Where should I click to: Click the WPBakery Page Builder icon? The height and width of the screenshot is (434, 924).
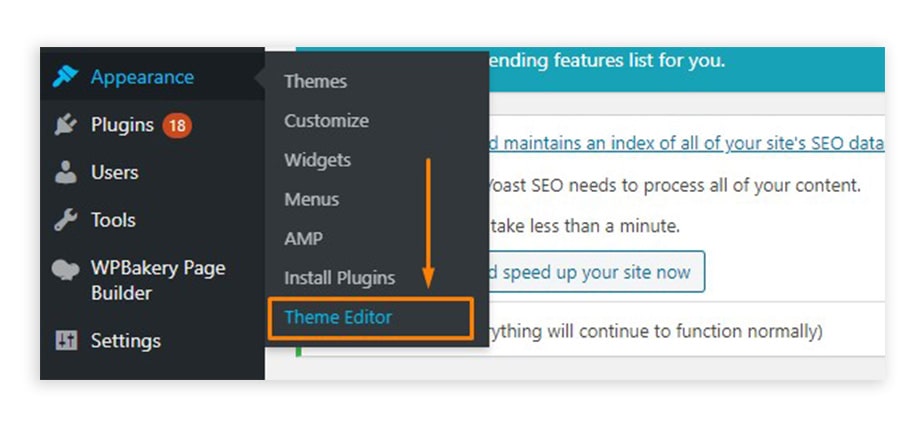pos(66,270)
